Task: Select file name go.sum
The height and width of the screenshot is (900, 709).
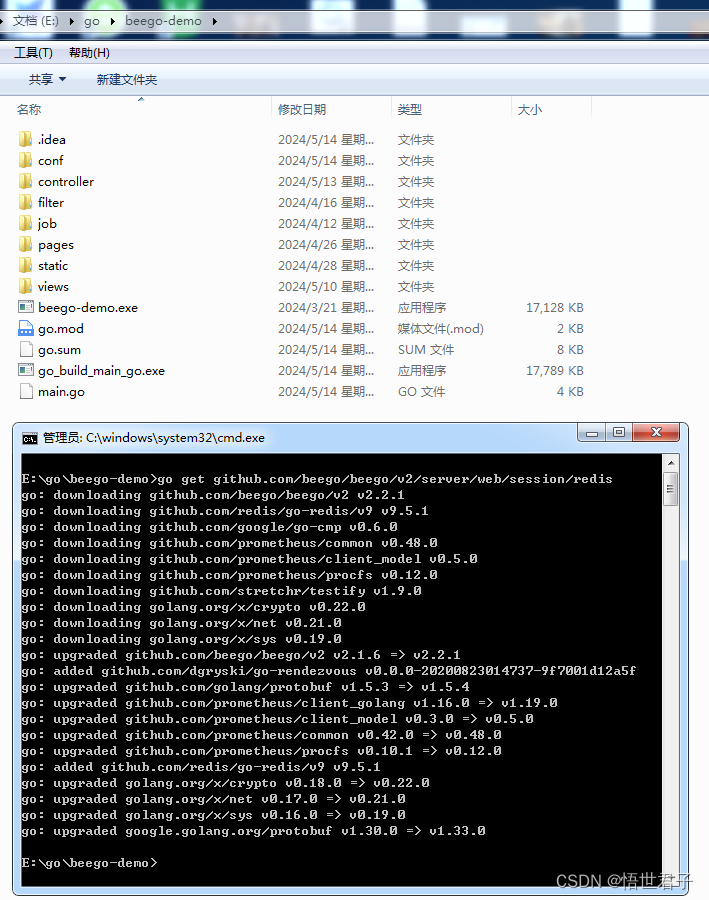Action: [59, 350]
